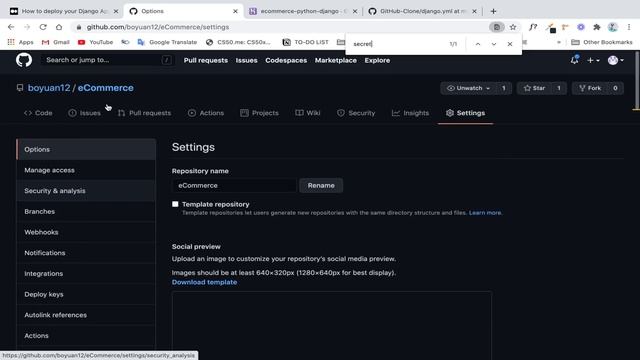Open the Security tab
The image size is (640, 360).
coord(356,113)
